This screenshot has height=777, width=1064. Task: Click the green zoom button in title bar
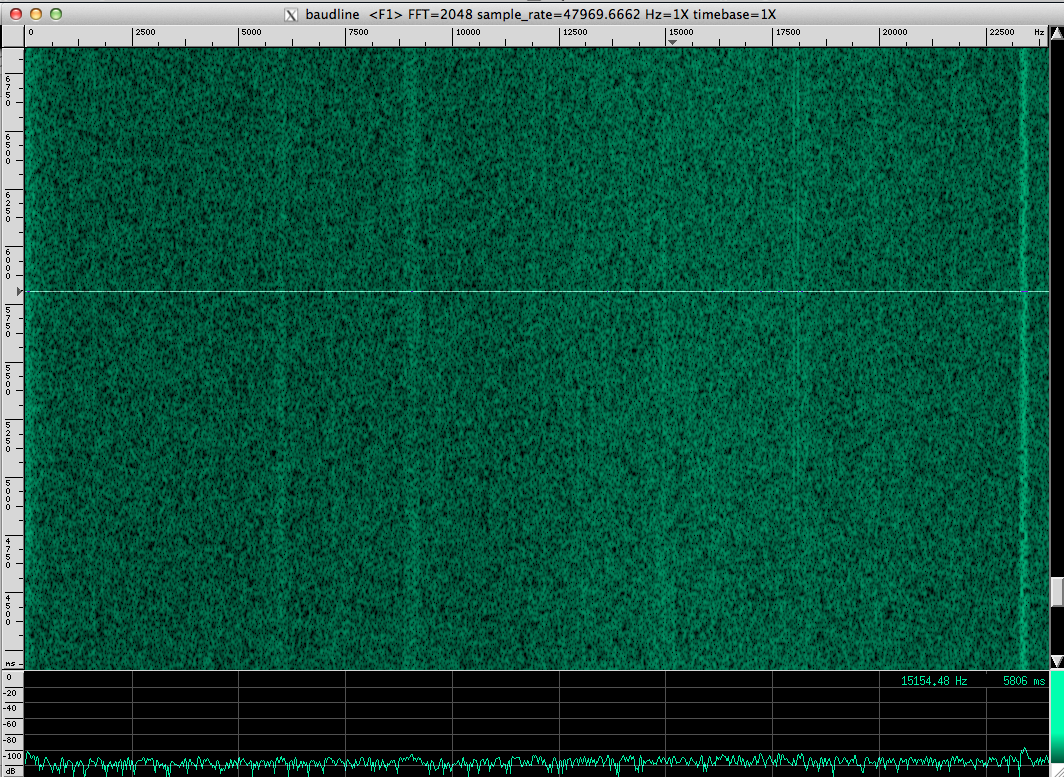tap(56, 14)
